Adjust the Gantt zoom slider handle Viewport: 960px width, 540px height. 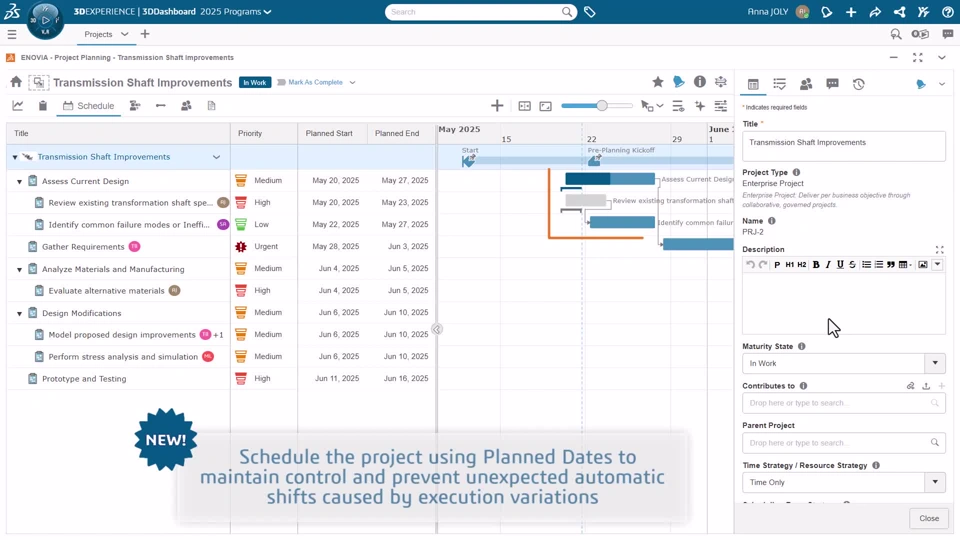click(602, 106)
